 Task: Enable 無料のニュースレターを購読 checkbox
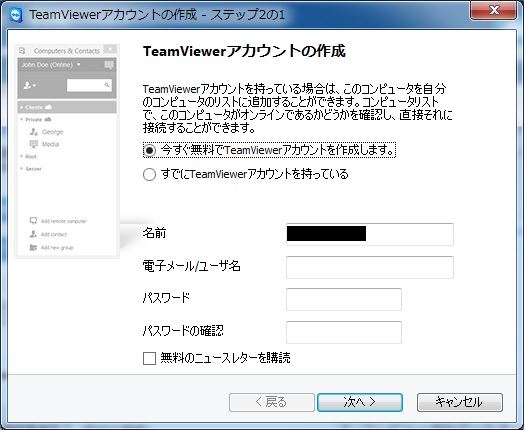[149, 358]
